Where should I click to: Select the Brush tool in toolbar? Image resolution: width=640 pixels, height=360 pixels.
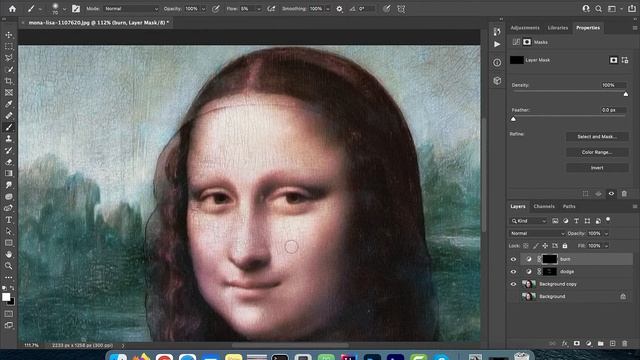click(x=9, y=127)
